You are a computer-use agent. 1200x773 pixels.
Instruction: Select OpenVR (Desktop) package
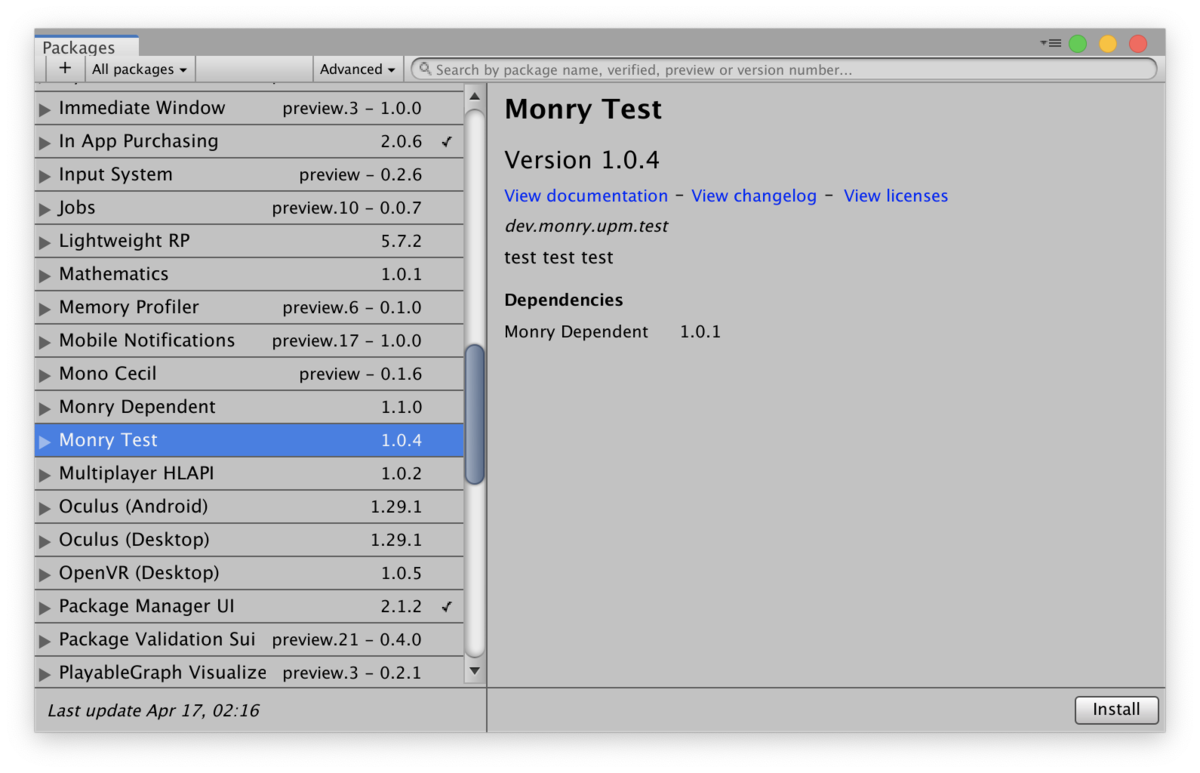point(249,573)
